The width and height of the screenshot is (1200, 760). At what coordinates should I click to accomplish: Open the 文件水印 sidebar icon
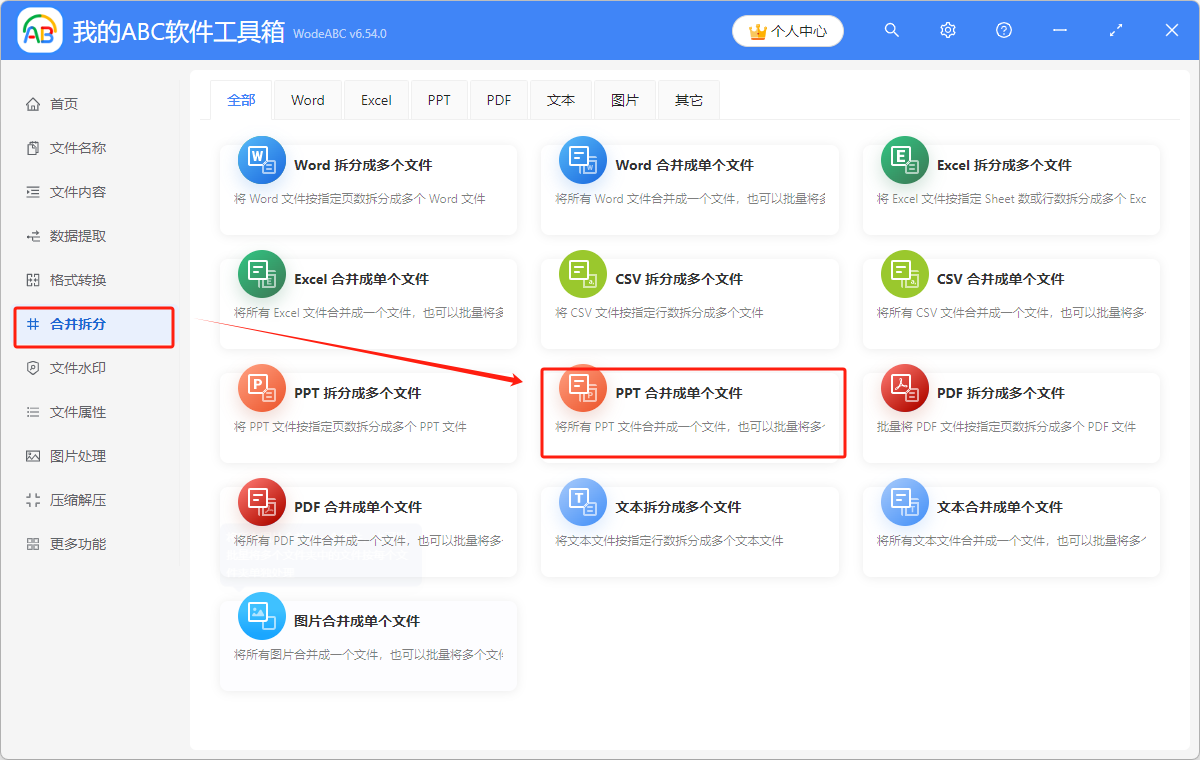31,367
